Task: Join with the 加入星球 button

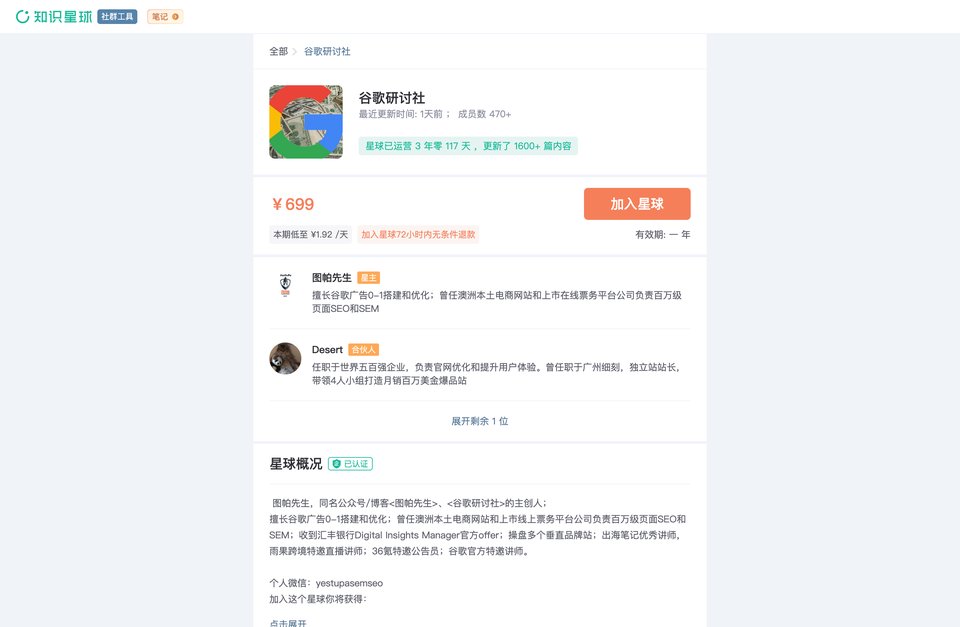Action: coord(637,204)
